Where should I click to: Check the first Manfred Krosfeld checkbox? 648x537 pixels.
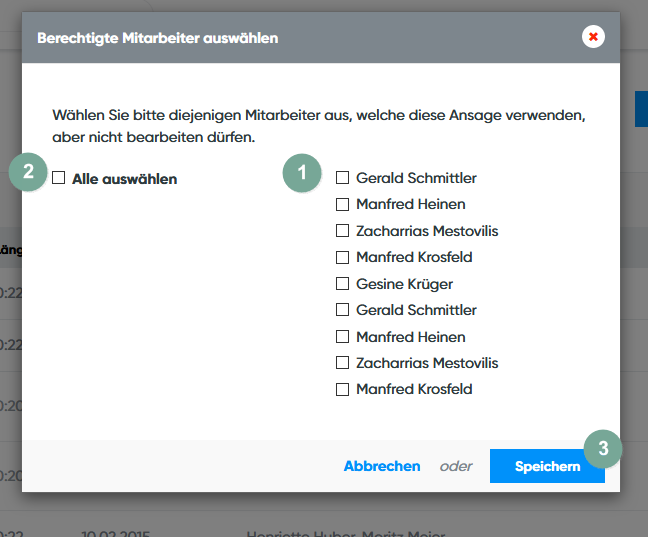pos(342,257)
